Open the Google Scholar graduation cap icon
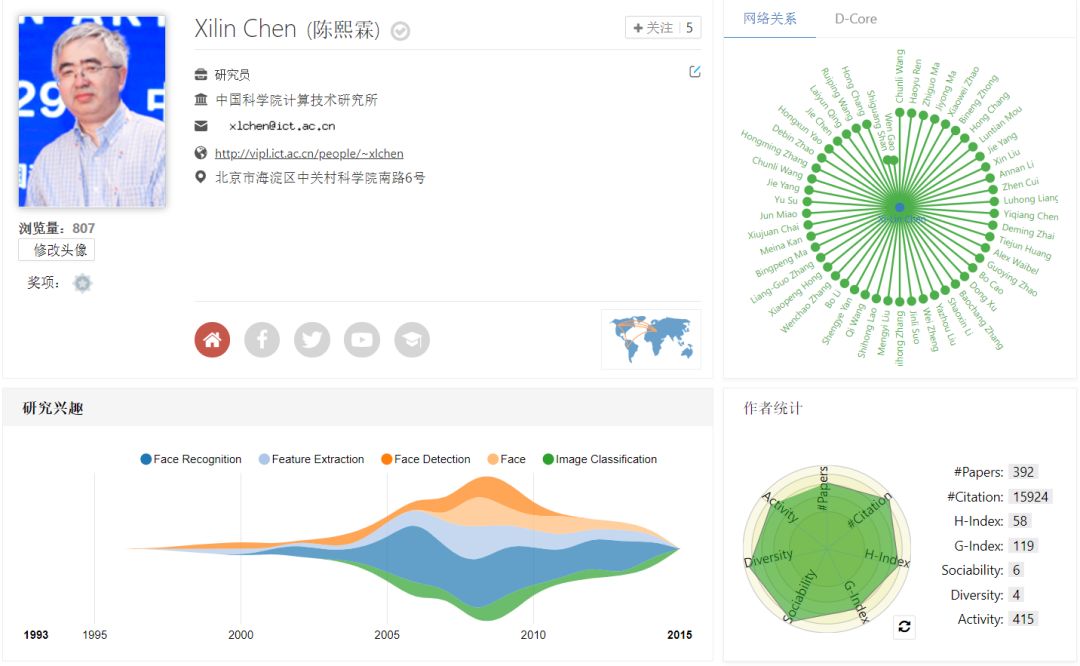This screenshot has width=1080, height=666. point(412,340)
